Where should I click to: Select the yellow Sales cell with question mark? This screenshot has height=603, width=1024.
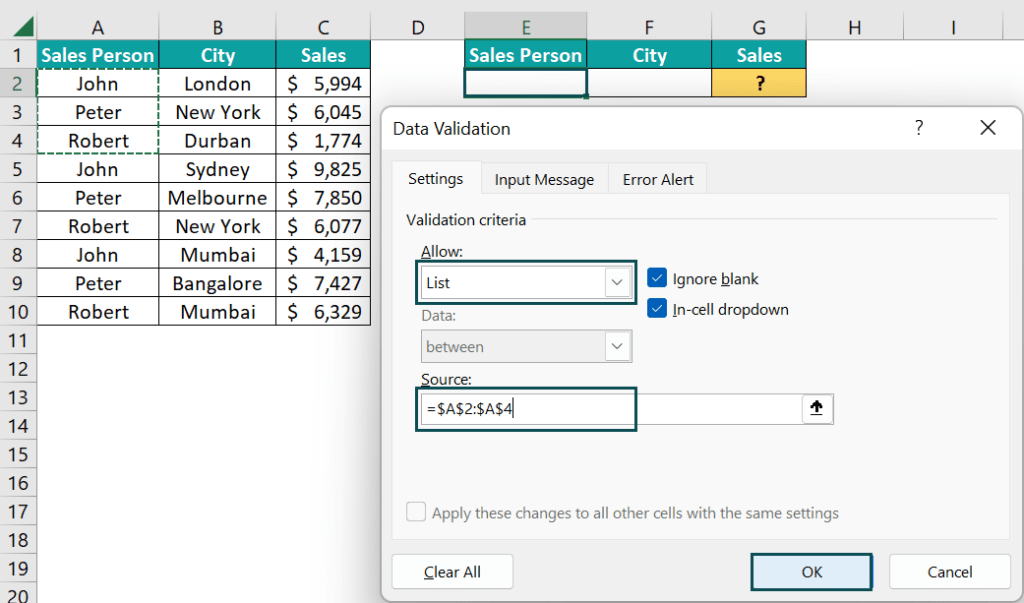click(x=758, y=83)
